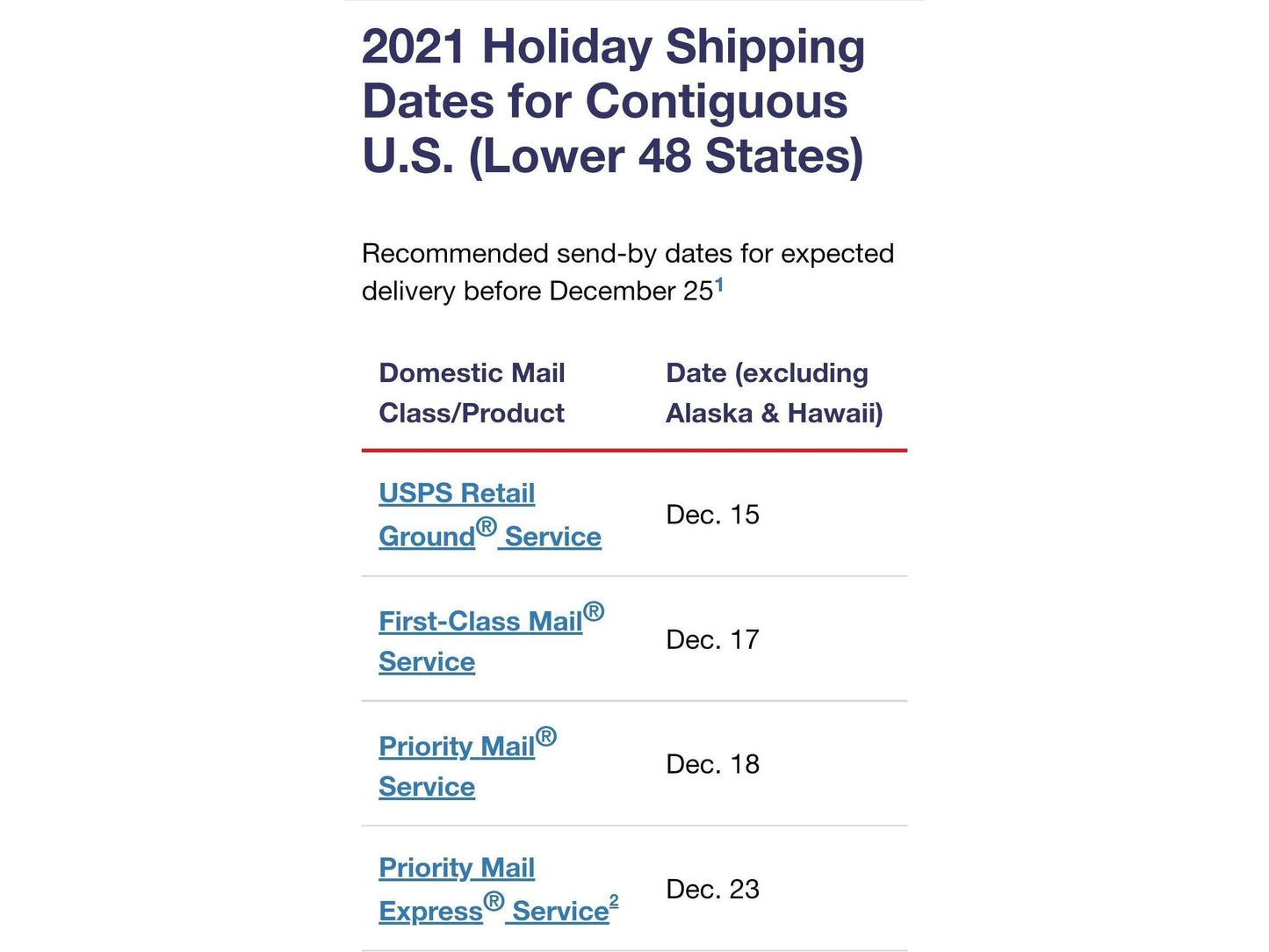The image size is (1269, 952).
Task: Select the 'Date (excluding Alaska & Hawaii)' header
Action: click(774, 393)
